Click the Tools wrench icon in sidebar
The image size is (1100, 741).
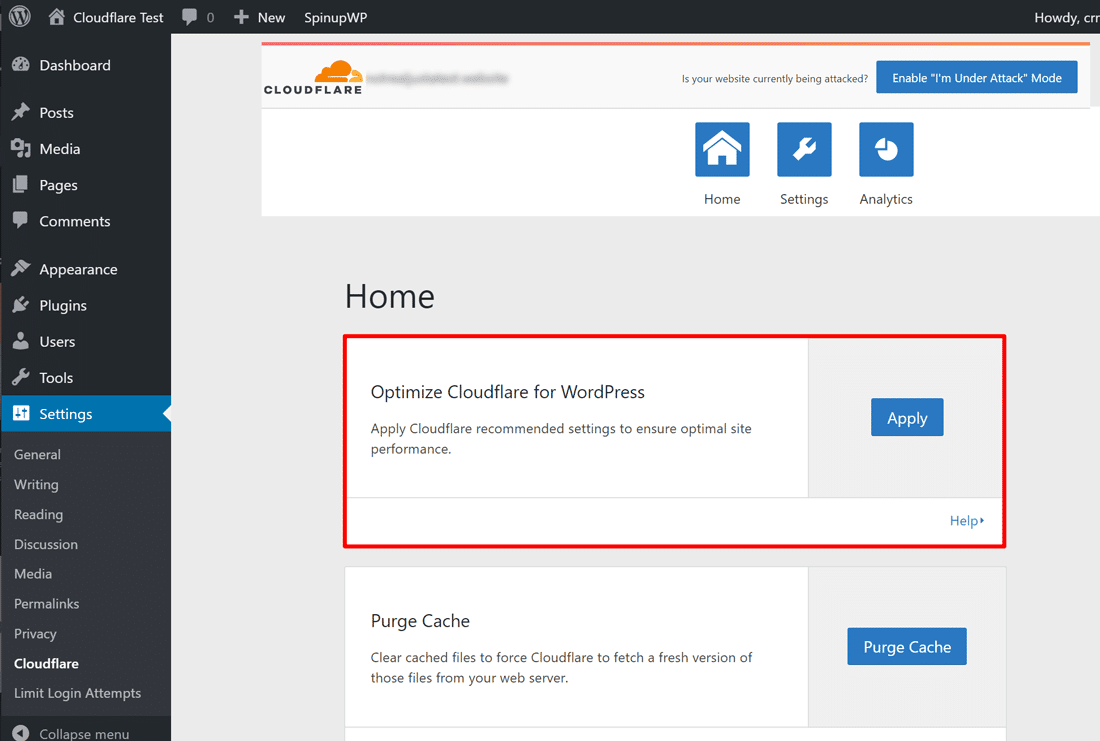coord(21,377)
